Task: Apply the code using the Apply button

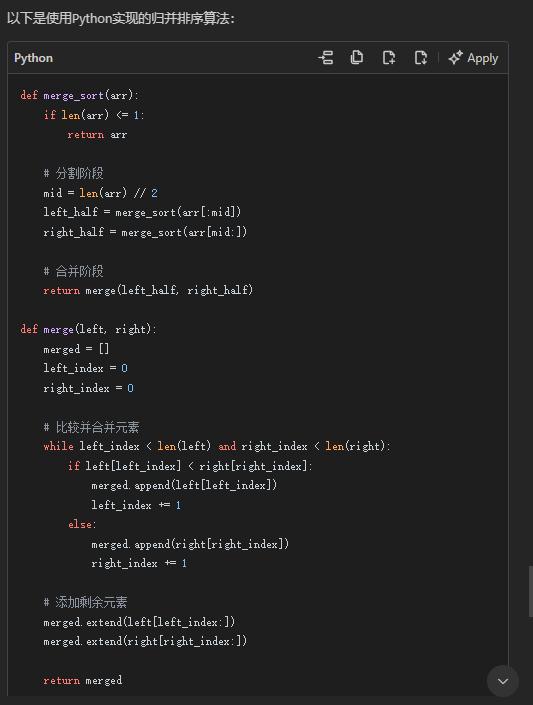Action: pyautogui.click(x=473, y=58)
